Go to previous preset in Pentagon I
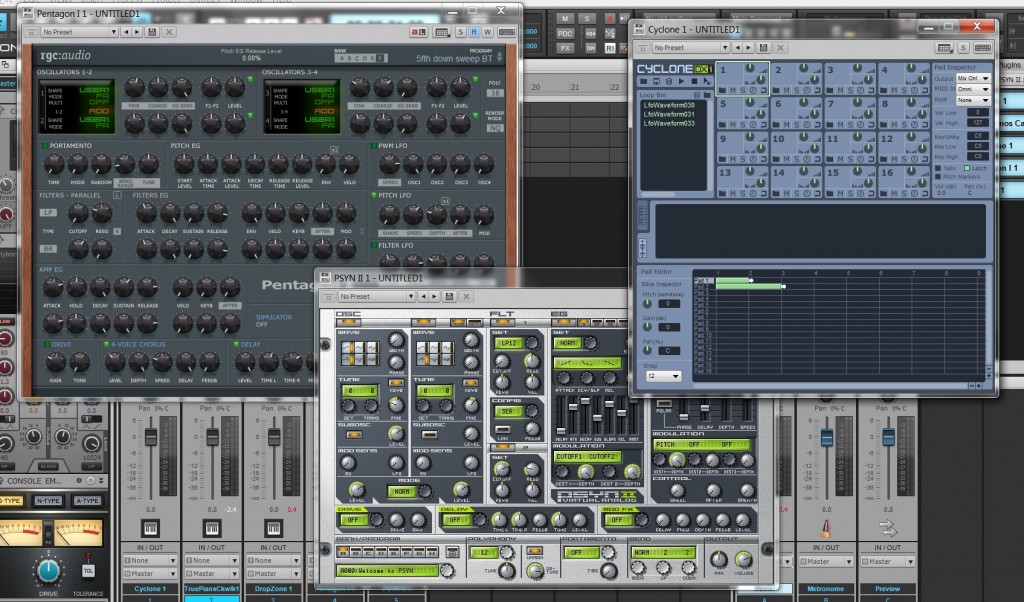The width and height of the screenshot is (1024, 602). 126,32
